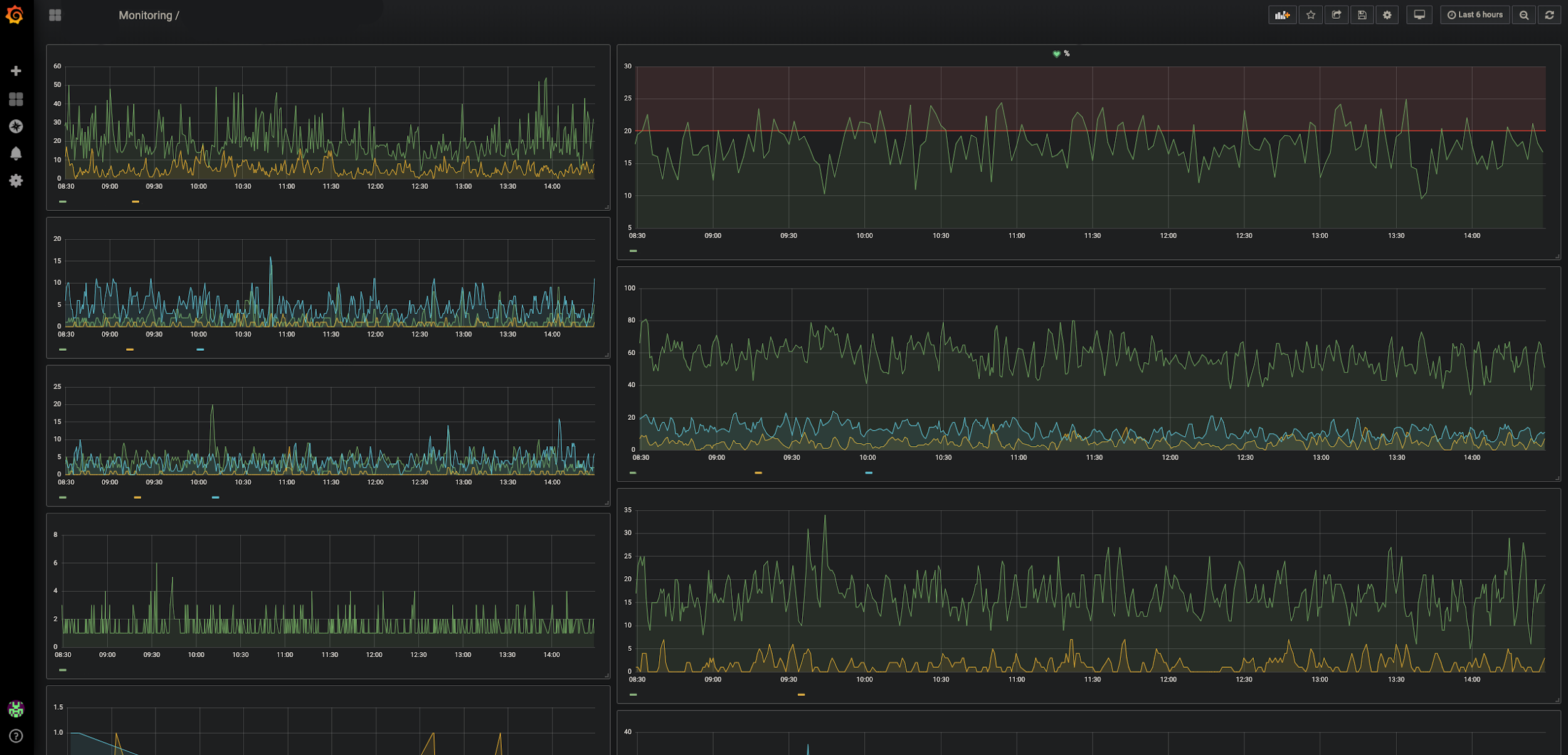
Task: Click the Add panel icon
Action: click(x=1282, y=15)
